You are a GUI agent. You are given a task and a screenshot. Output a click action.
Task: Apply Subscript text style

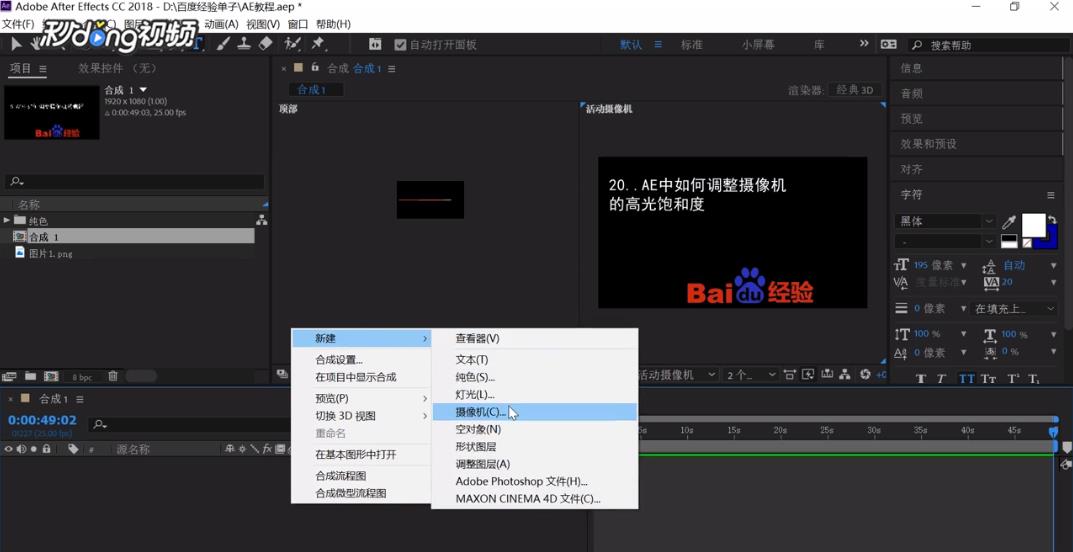(1033, 379)
